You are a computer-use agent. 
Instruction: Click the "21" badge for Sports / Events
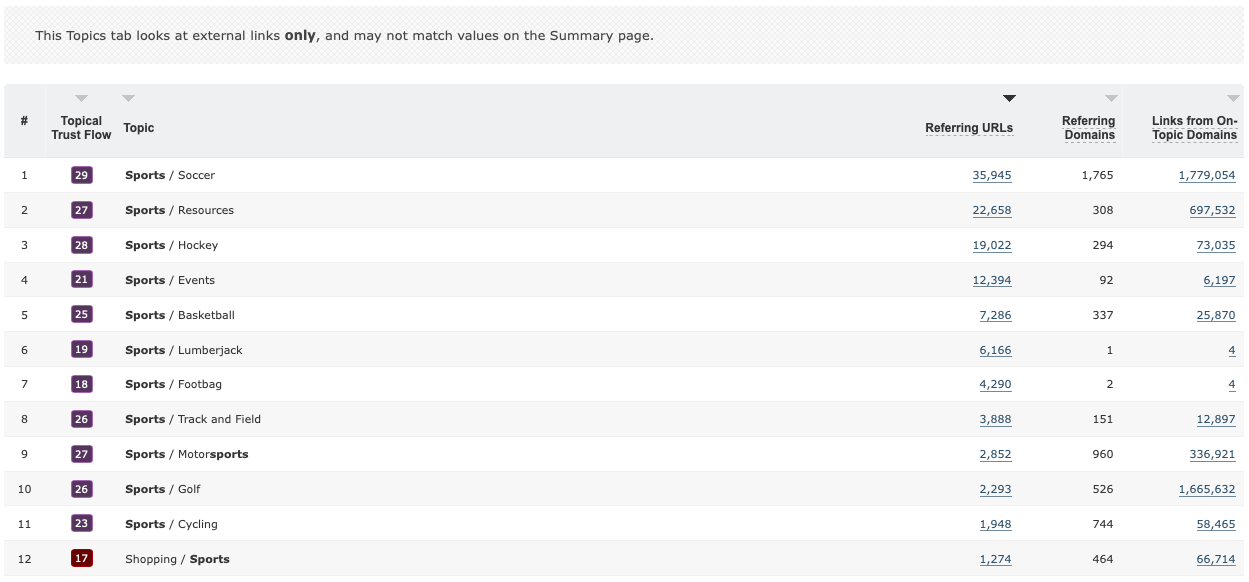81,279
